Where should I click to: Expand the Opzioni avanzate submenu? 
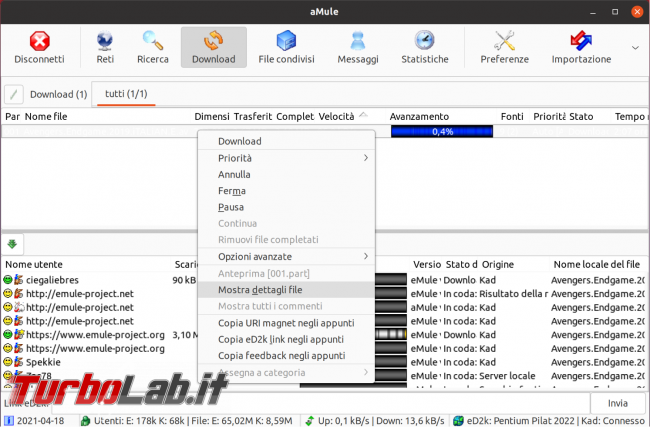click(x=286, y=256)
